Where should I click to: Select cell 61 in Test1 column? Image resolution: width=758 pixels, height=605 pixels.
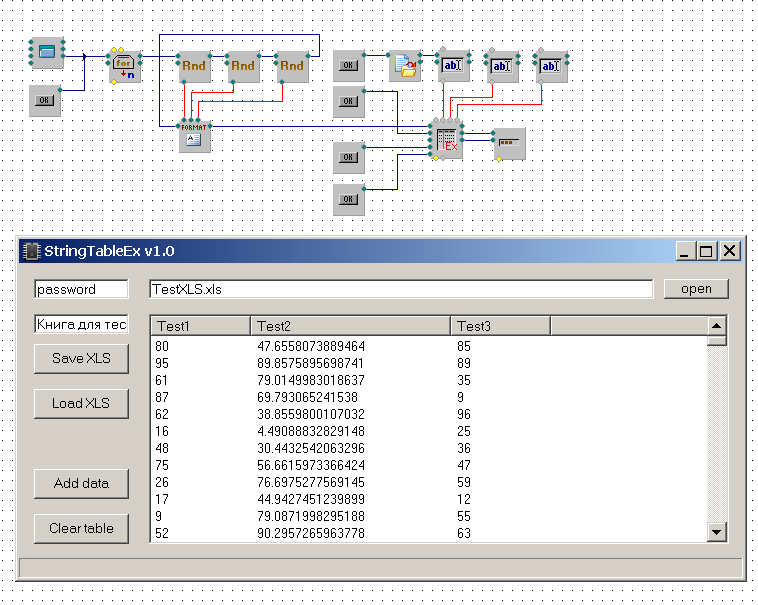161,380
